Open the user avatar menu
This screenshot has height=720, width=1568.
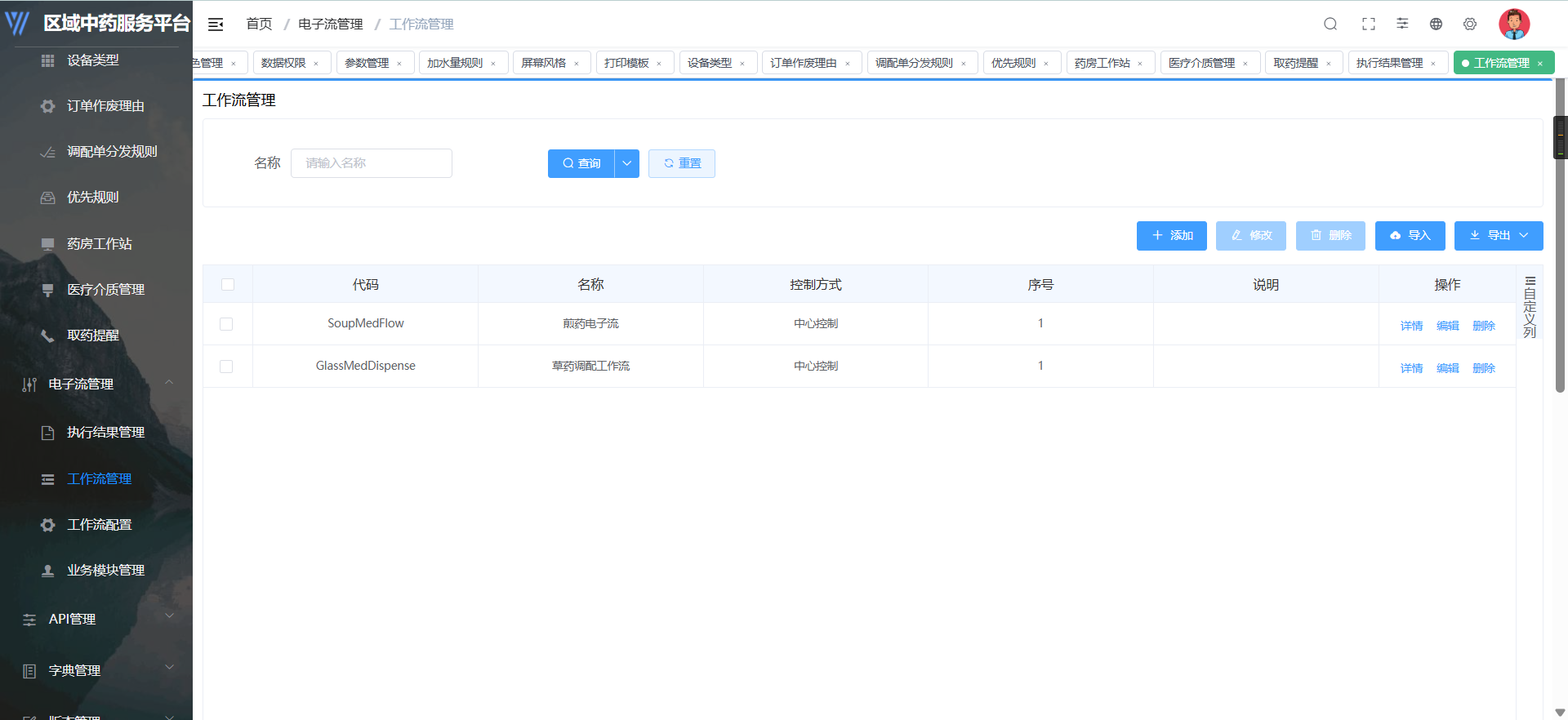pyautogui.click(x=1514, y=24)
